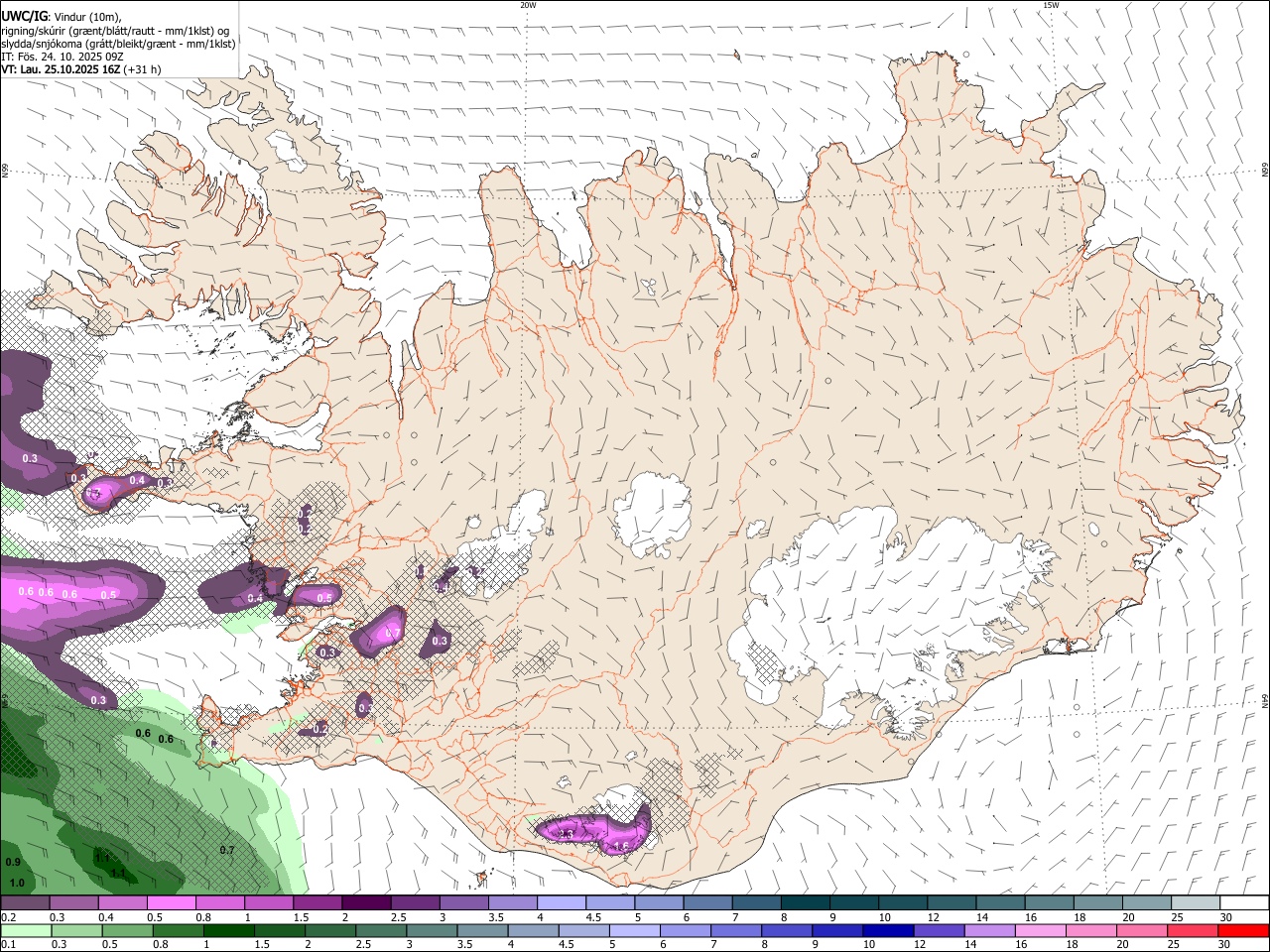1270x952 pixels.
Task: Click the dark green rain swatch starting at 1
Action: pyautogui.click(x=228, y=930)
